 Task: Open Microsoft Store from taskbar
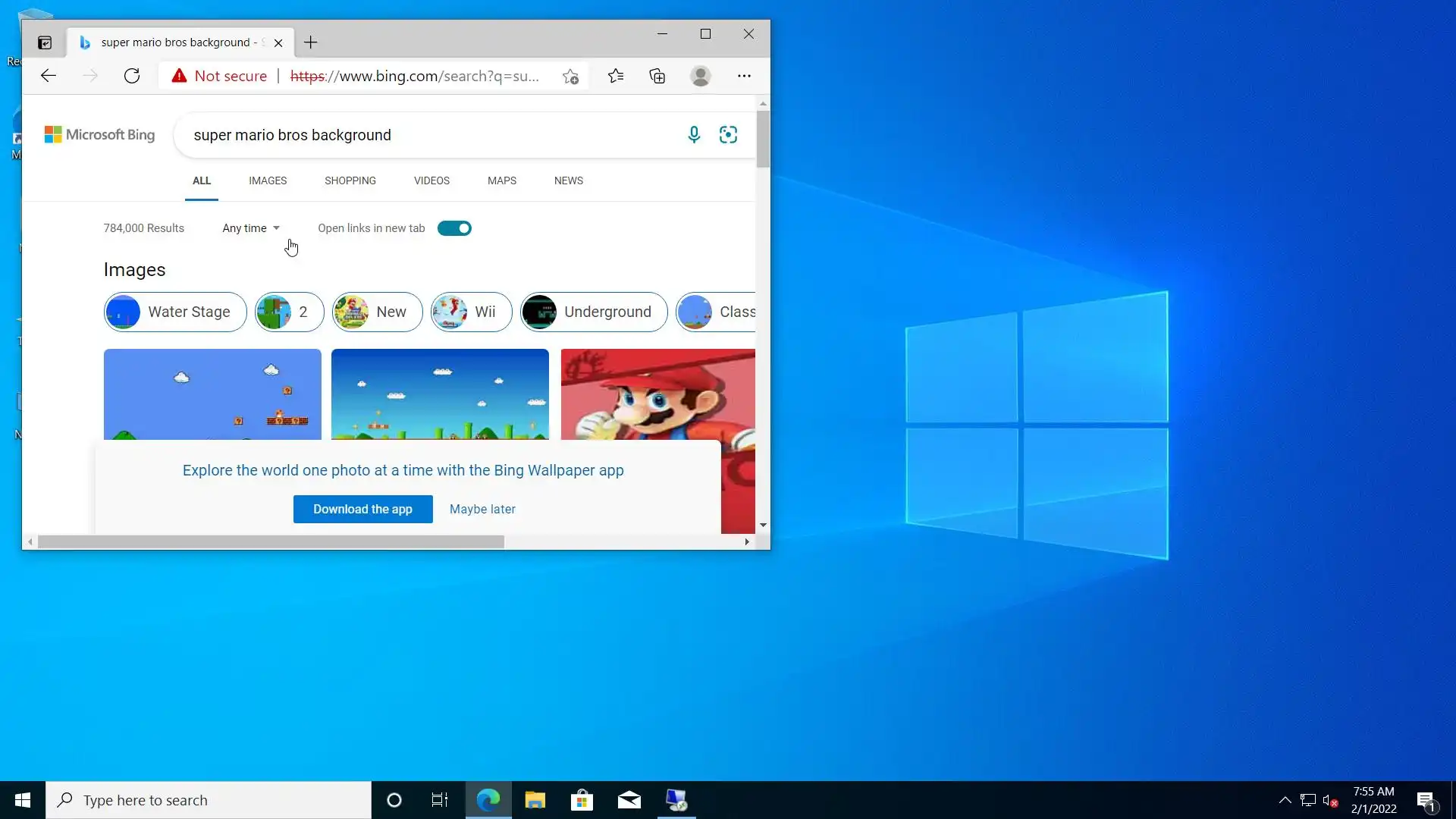click(582, 800)
